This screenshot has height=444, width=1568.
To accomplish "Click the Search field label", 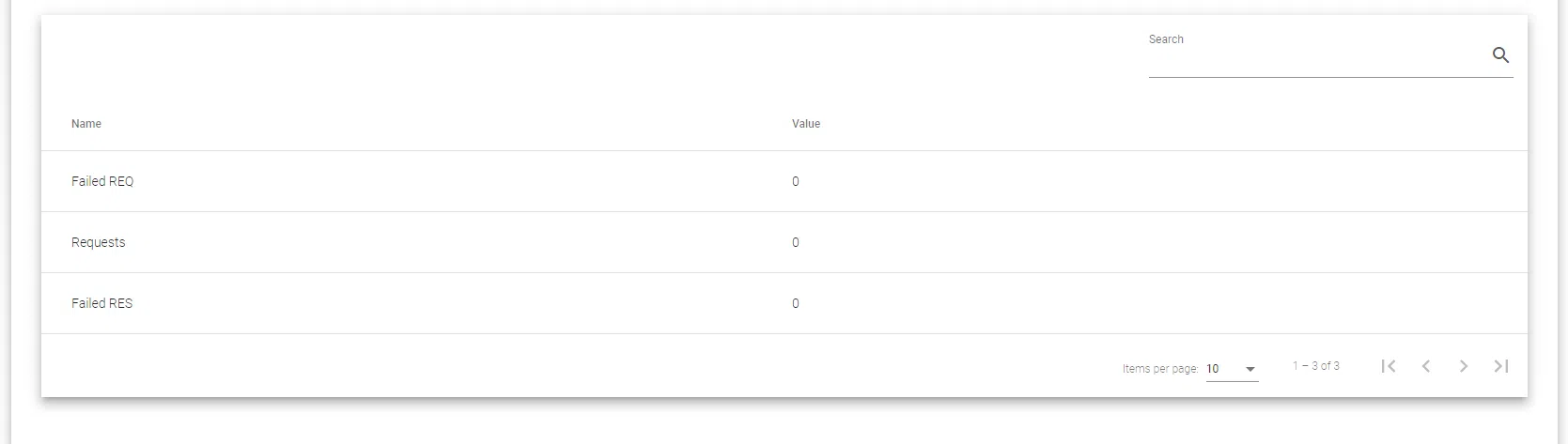I will (1166, 39).
